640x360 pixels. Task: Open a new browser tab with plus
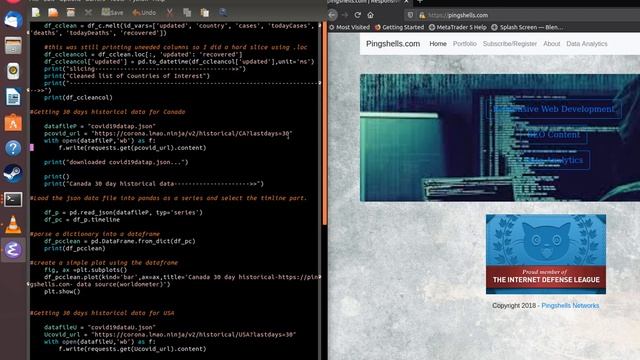coord(419,2)
